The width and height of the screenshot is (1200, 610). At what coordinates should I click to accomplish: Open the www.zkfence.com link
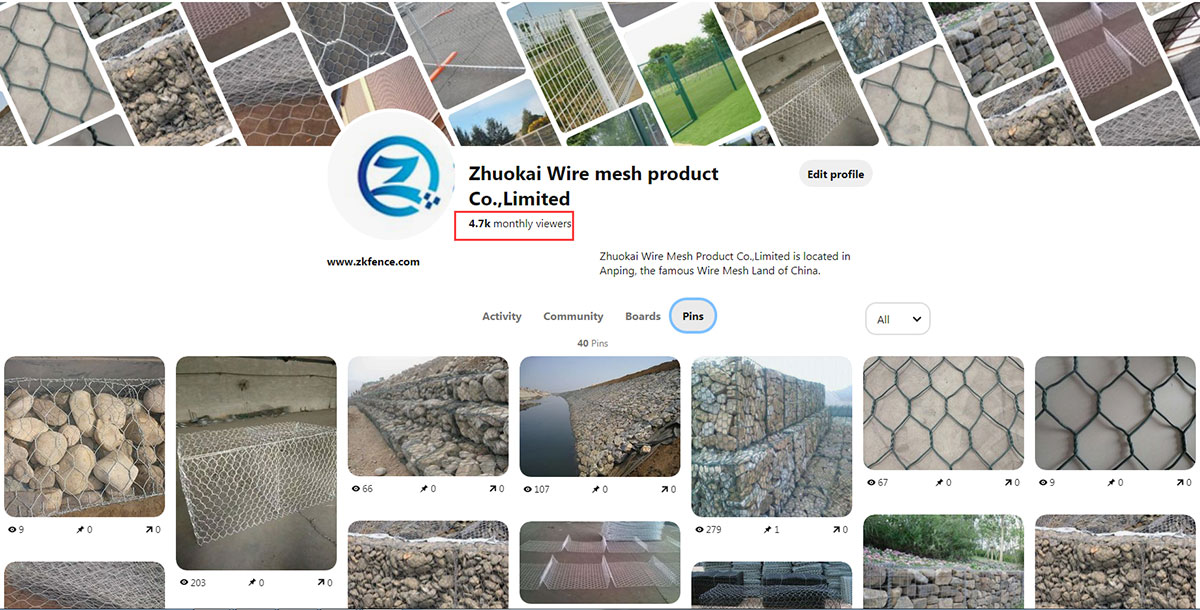tap(373, 262)
